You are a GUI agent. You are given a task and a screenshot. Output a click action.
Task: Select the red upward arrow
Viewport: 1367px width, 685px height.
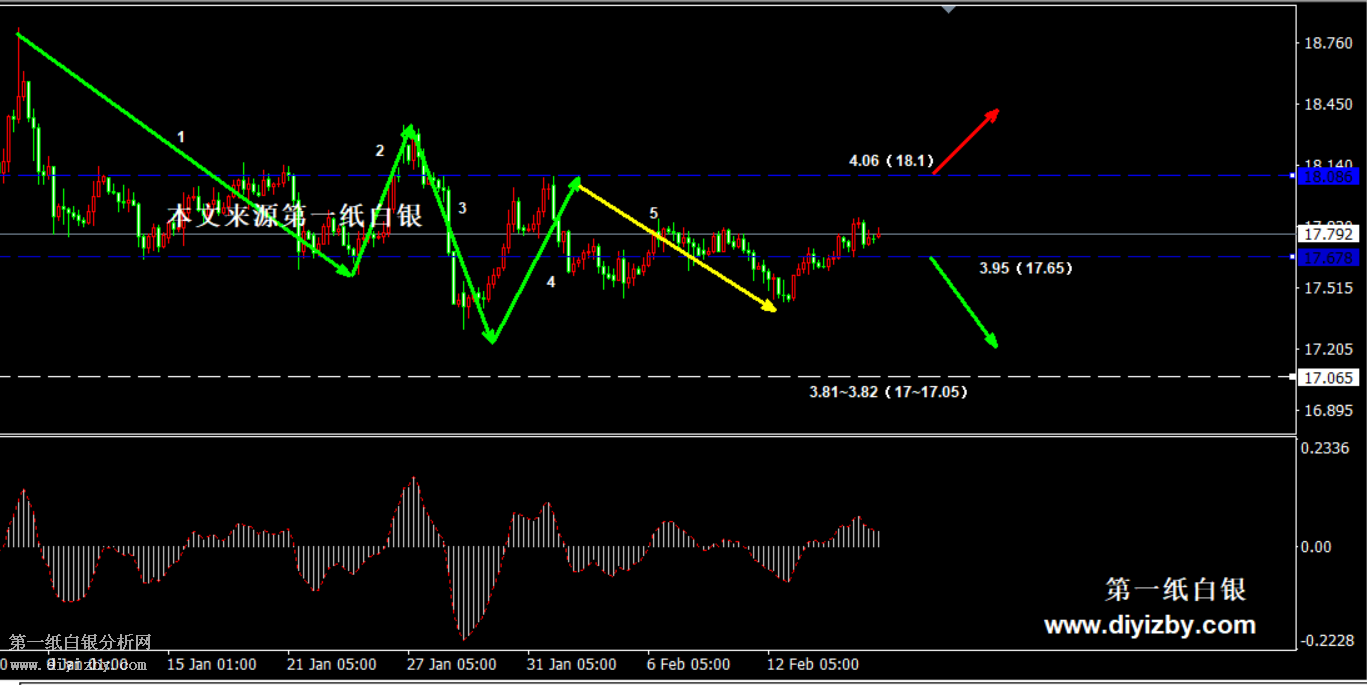tap(966, 141)
